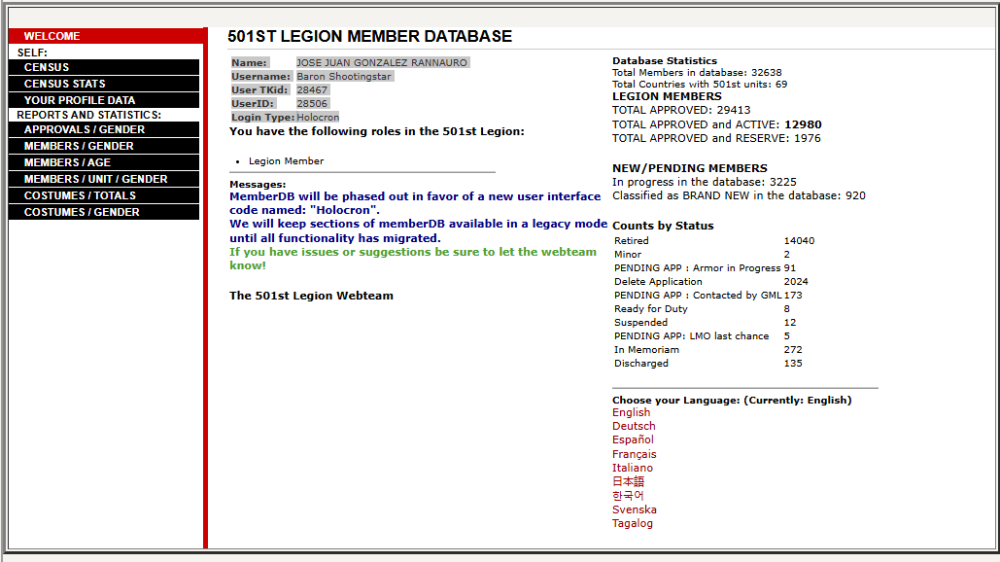
Task: Open the CENSUS page
Action: click(104, 67)
